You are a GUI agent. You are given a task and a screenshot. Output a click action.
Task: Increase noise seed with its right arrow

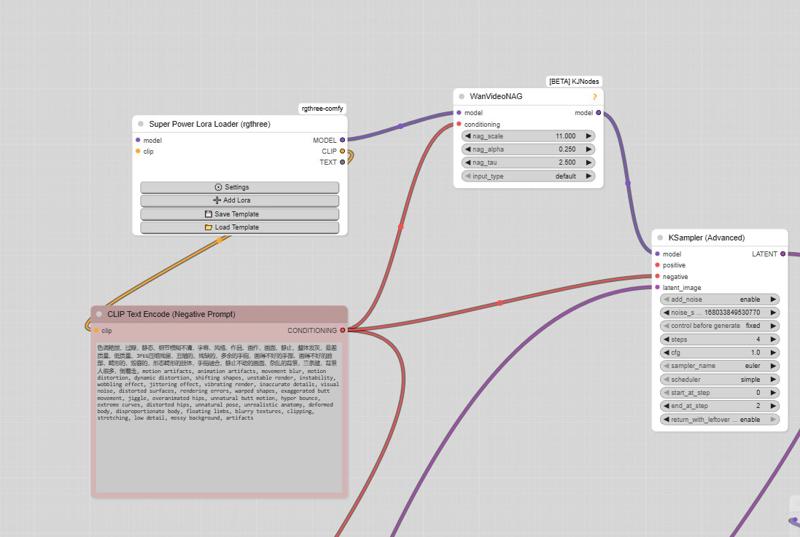[x=773, y=312]
